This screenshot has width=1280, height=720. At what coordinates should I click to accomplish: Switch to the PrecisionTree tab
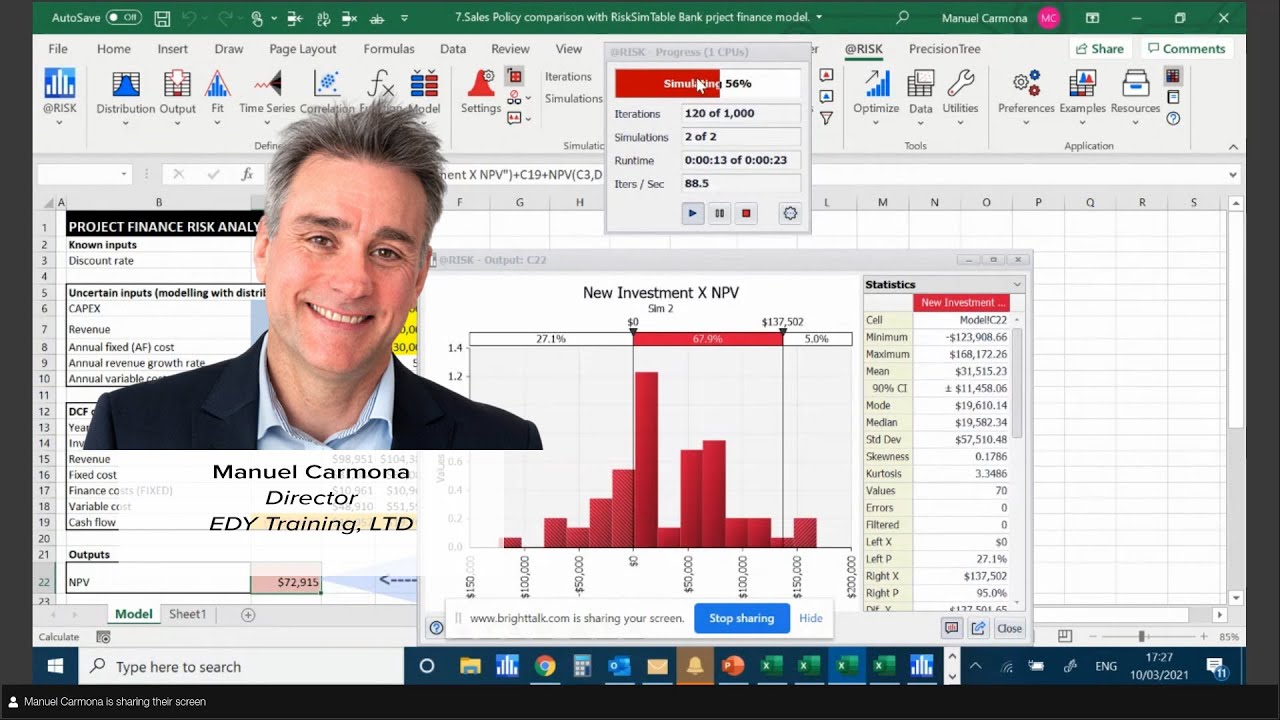click(x=945, y=49)
